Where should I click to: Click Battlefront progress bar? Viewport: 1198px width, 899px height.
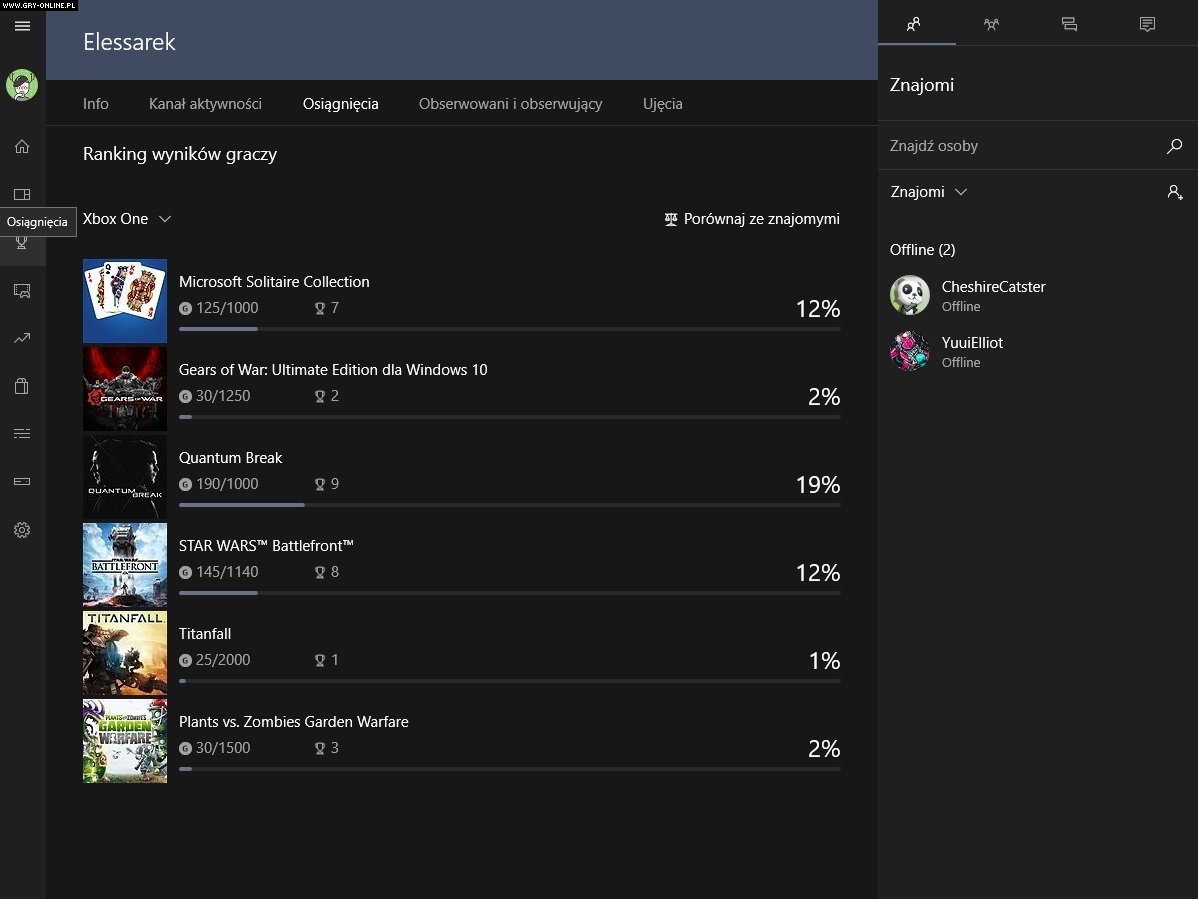tap(510, 593)
